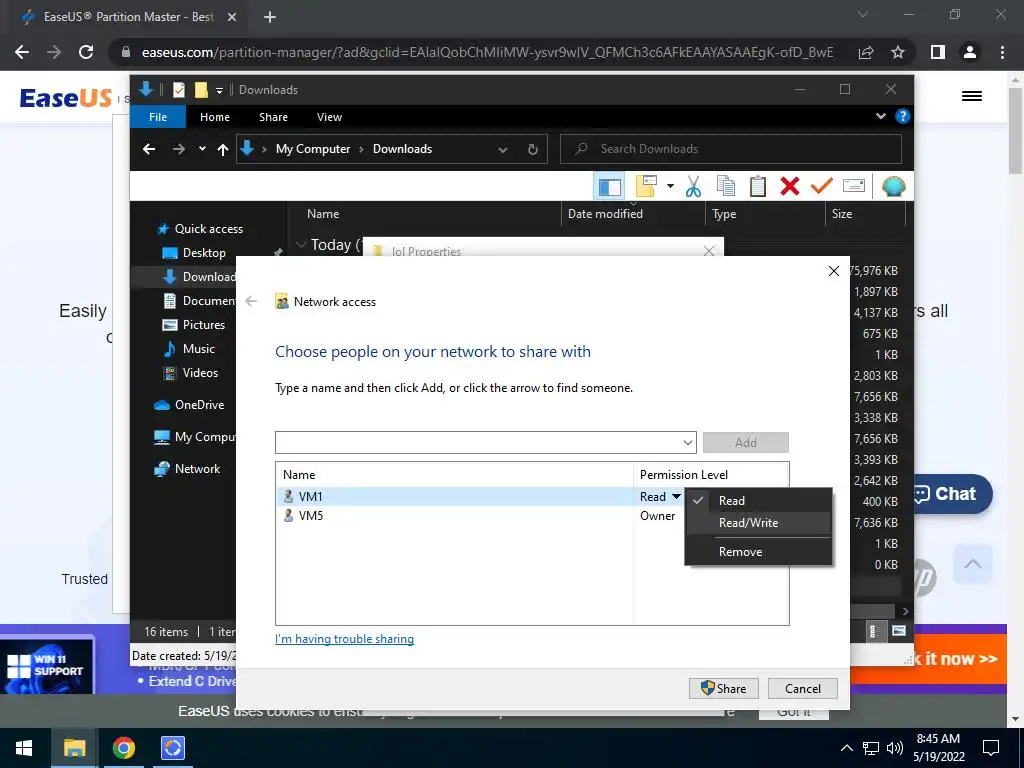The width and height of the screenshot is (1024, 768).
Task: Open Pictures in navigation pane
Action: pos(203,325)
